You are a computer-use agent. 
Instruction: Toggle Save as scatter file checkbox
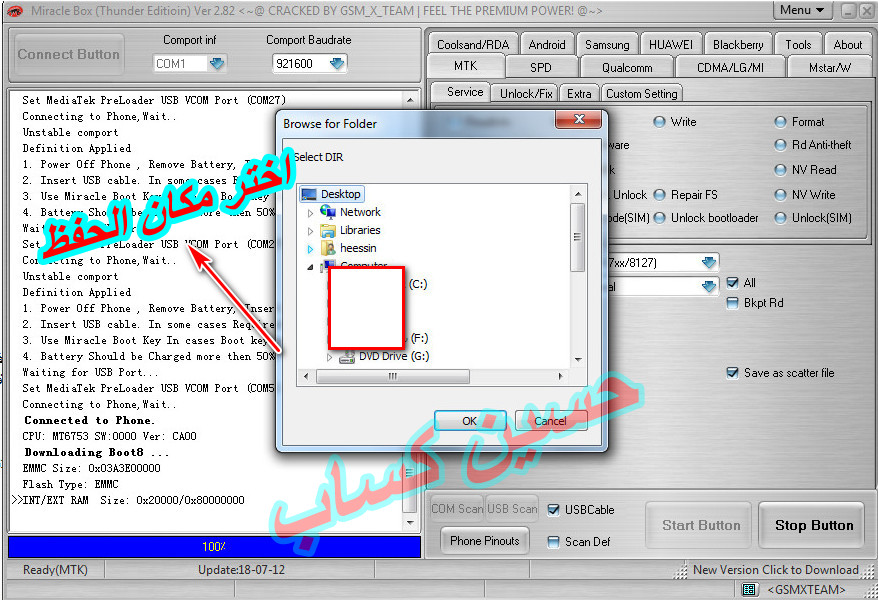(x=732, y=373)
